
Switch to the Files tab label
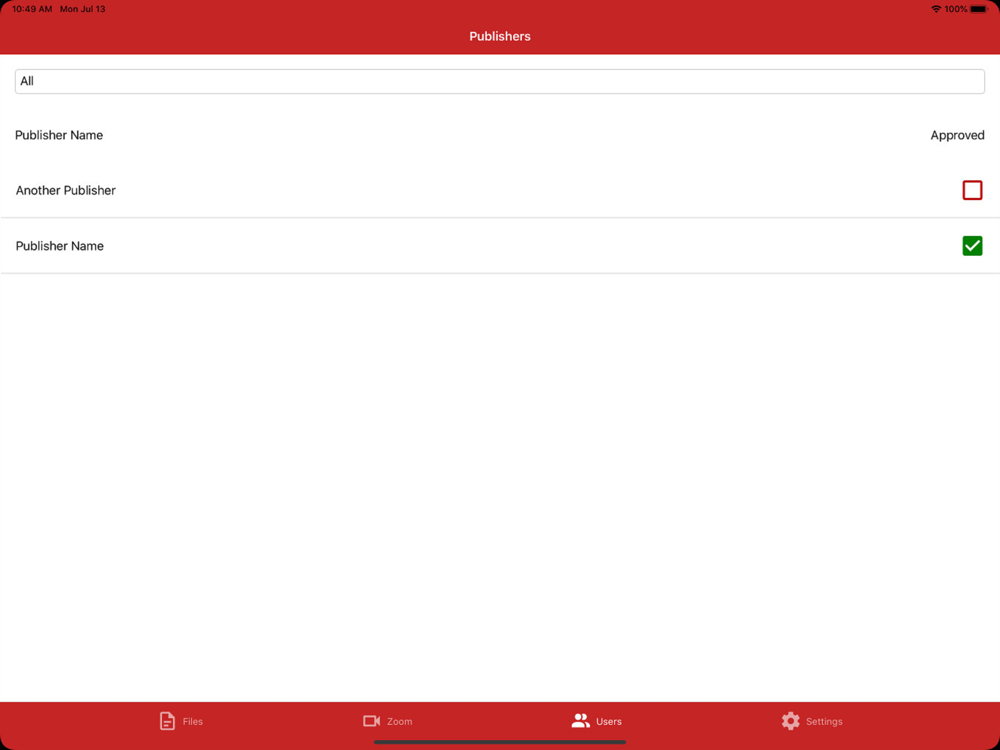[x=193, y=721]
